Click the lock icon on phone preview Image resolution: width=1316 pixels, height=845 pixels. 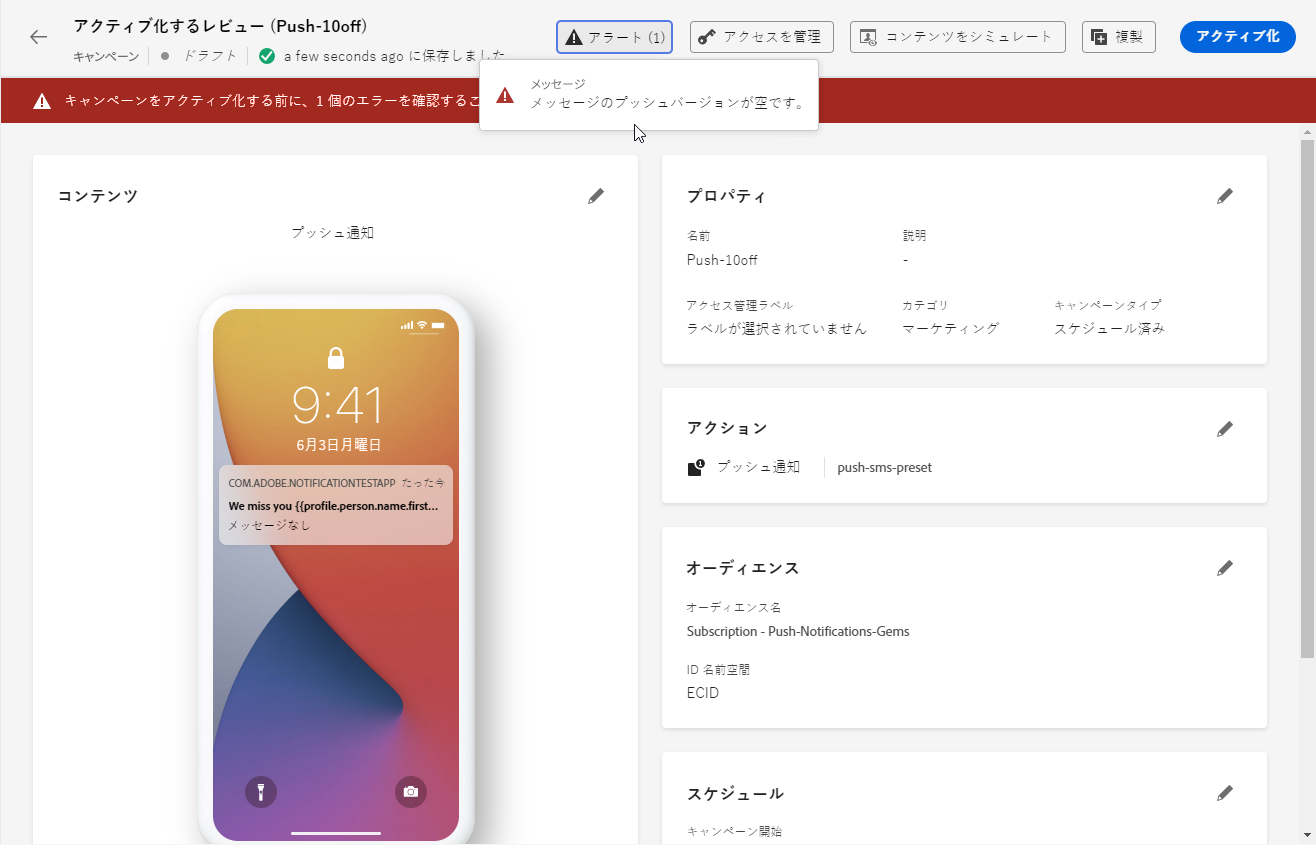pos(336,358)
